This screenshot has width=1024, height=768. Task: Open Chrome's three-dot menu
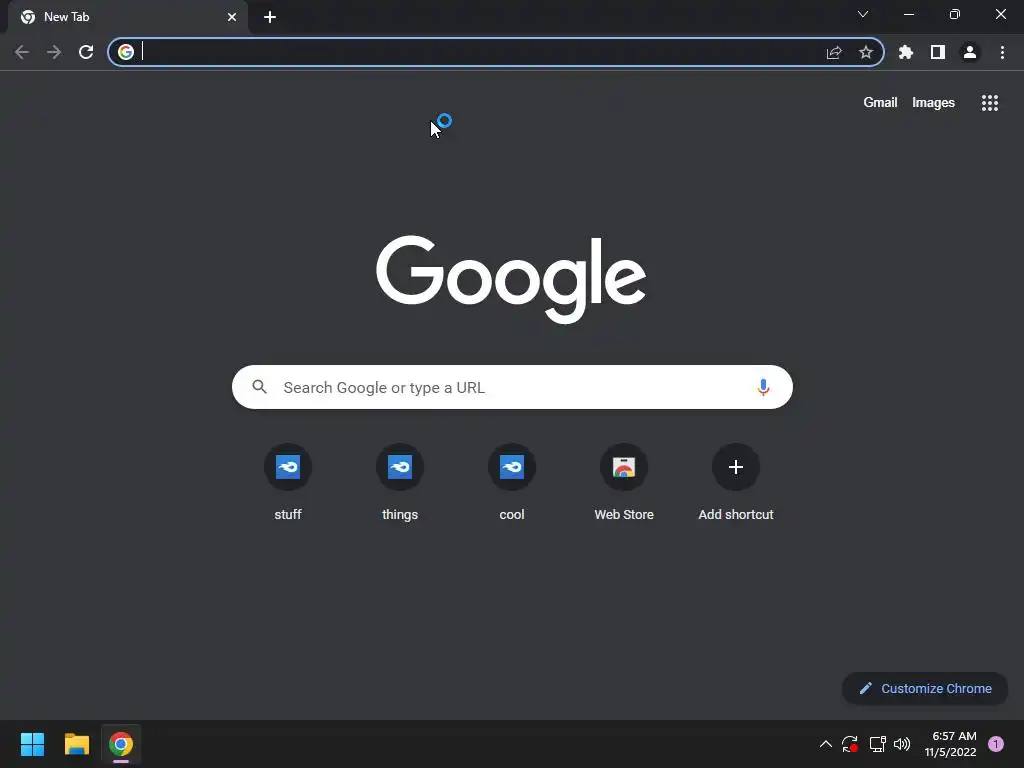(1002, 52)
